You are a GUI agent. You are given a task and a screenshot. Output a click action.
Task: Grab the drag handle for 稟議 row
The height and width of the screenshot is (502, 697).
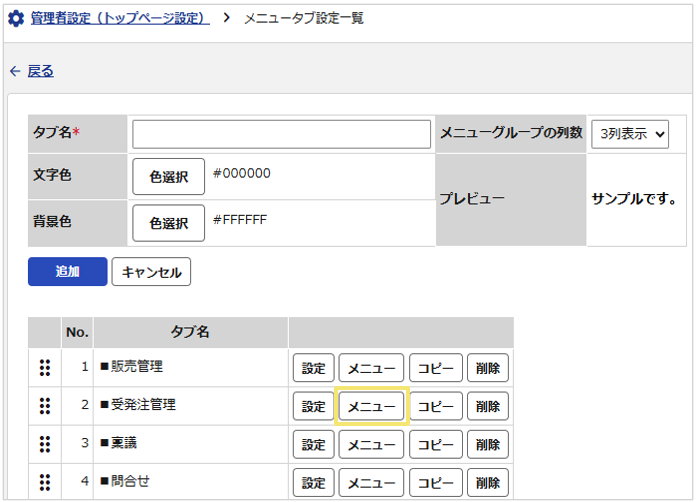pyautogui.click(x=45, y=444)
